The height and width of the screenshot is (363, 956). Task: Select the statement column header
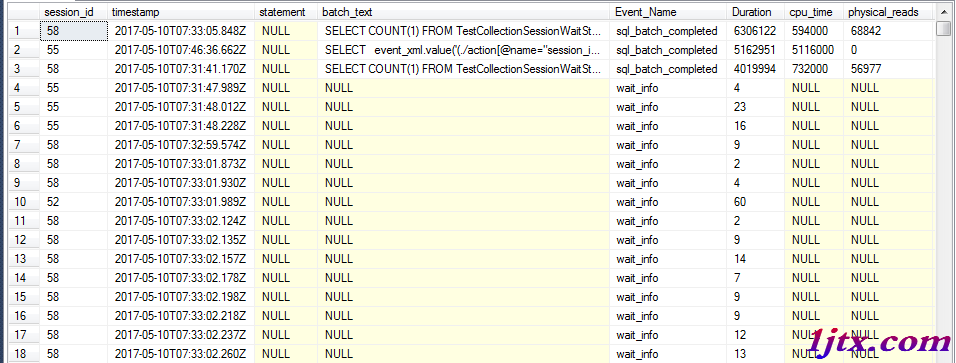point(286,12)
